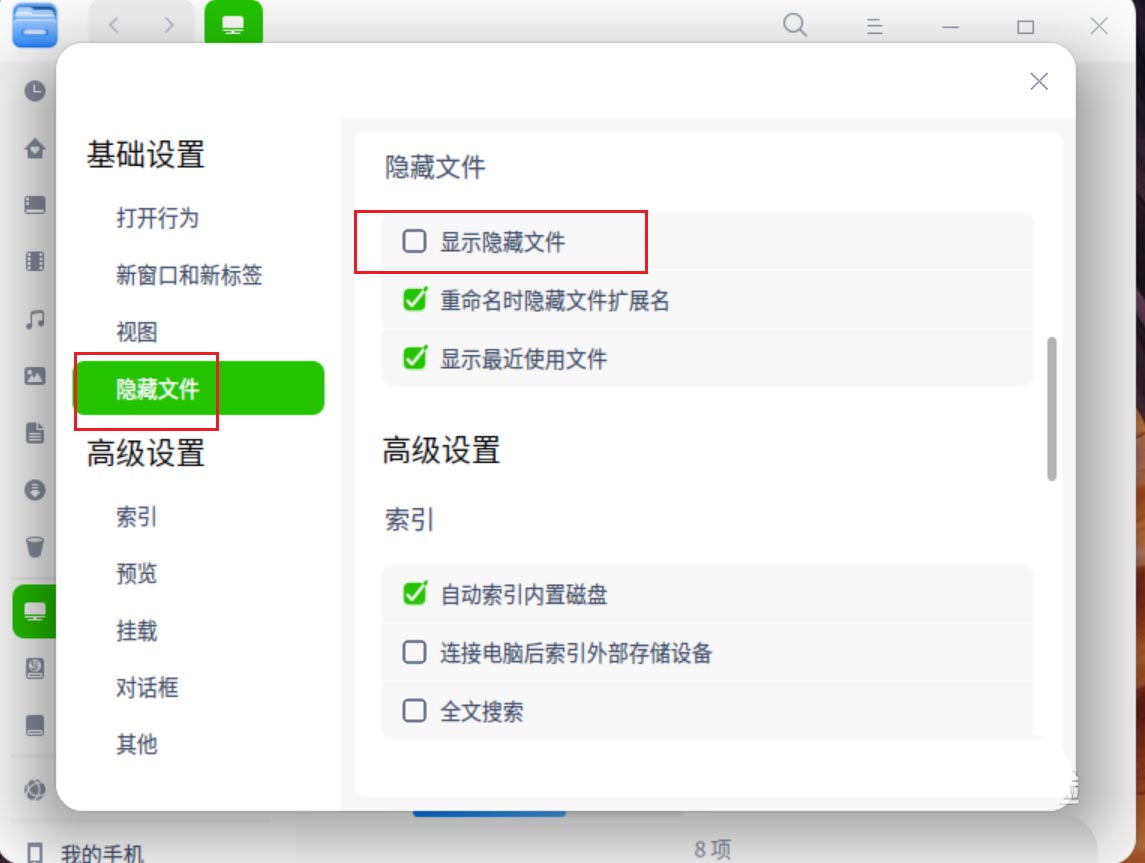The width and height of the screenshot is (1145, 863).
Task: Enable 连接电脑后索引外部存储设备
Action: pos(414,652)
